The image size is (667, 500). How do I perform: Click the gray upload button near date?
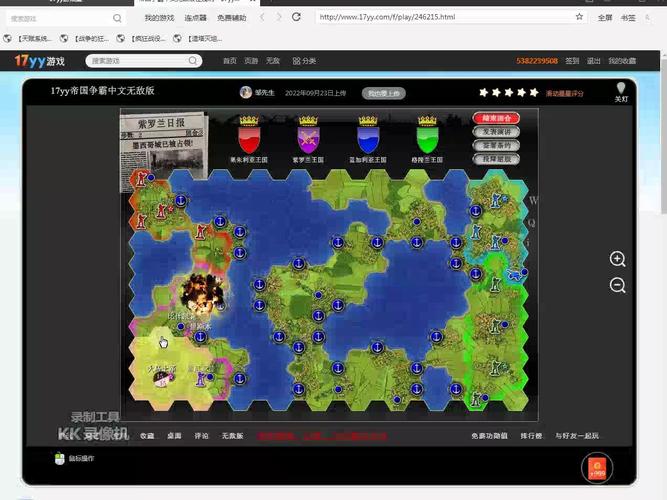tap(384, 93)
